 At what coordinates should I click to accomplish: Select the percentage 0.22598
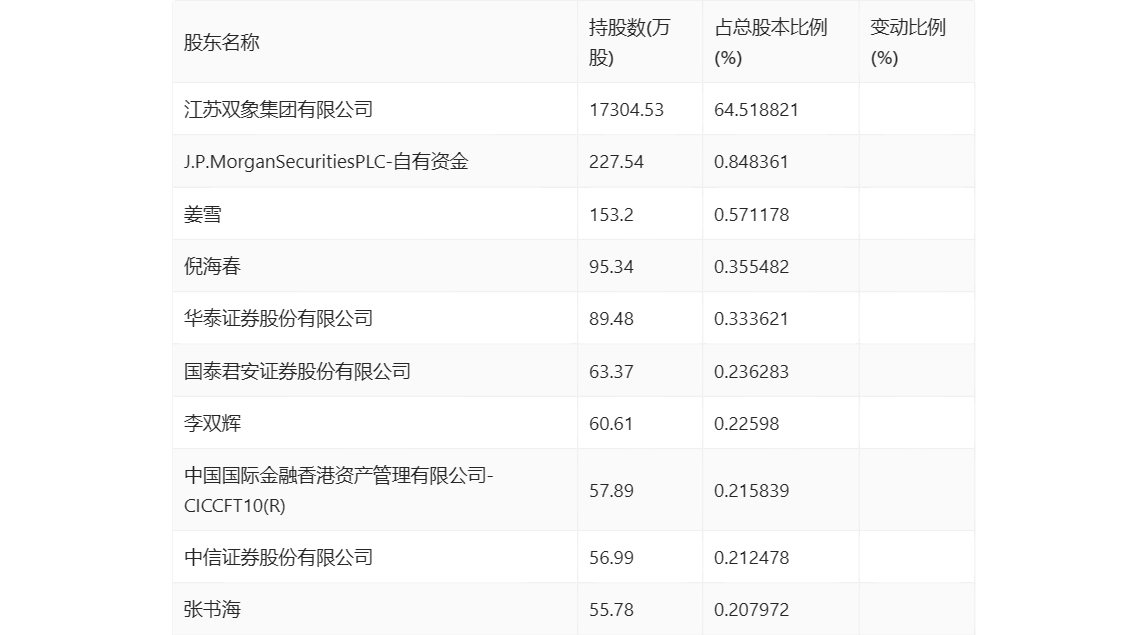pyautogui.click(x=747, y=423)
